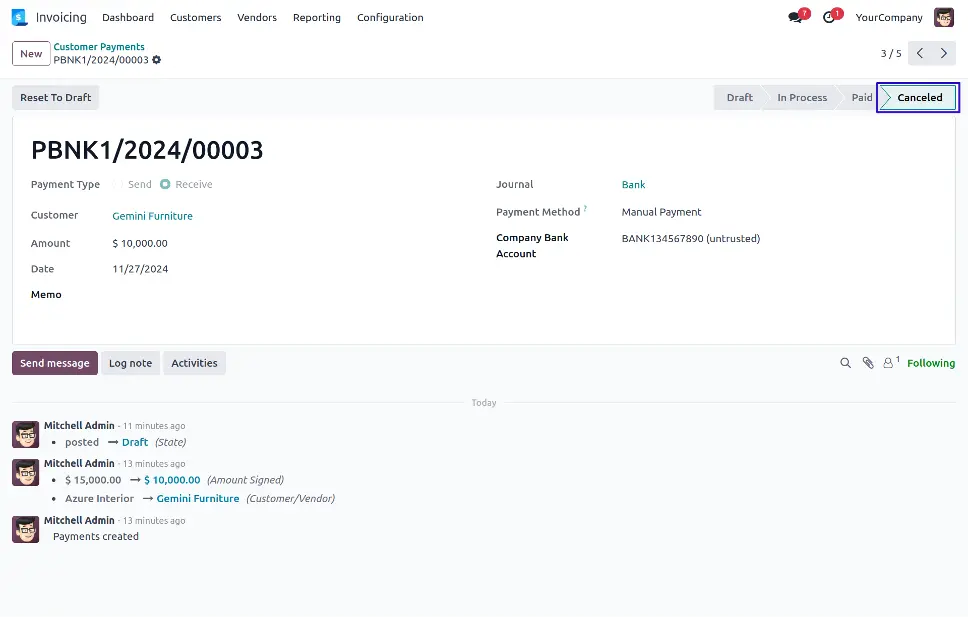The width and height of the screenshot is (968, 617).
Task: Toggle the Following subscription status
Action: pos(930,363)
